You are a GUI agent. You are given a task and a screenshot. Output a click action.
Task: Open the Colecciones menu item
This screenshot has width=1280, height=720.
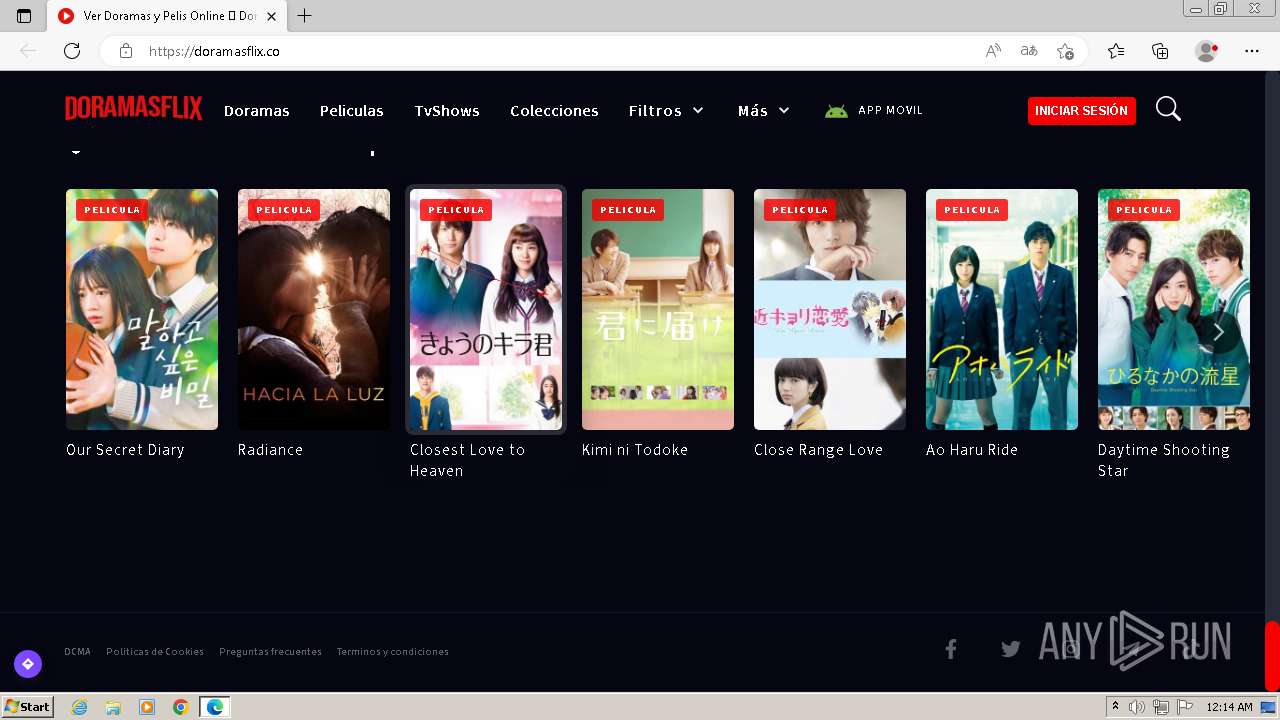point(554,111)
